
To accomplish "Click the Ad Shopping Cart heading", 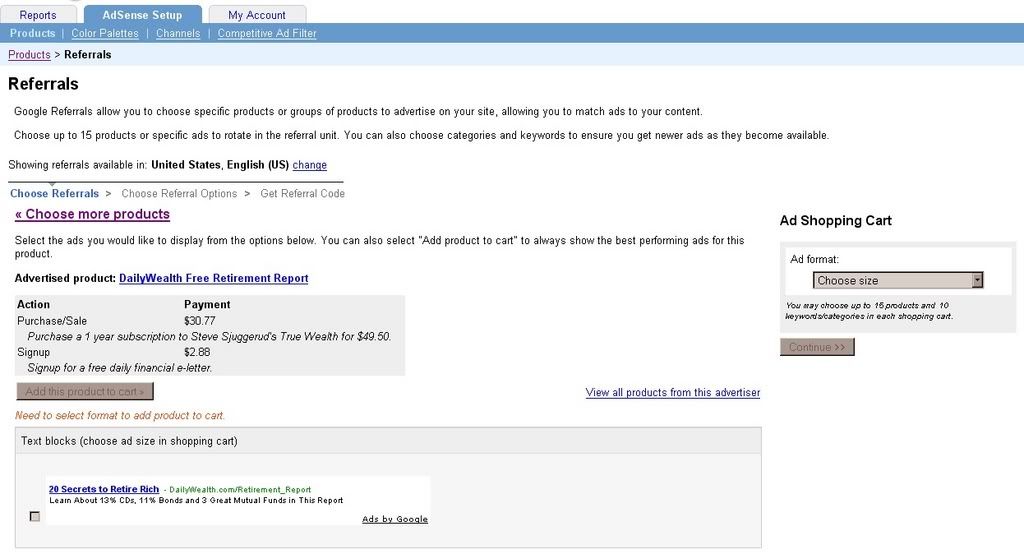I will point(835,221).
